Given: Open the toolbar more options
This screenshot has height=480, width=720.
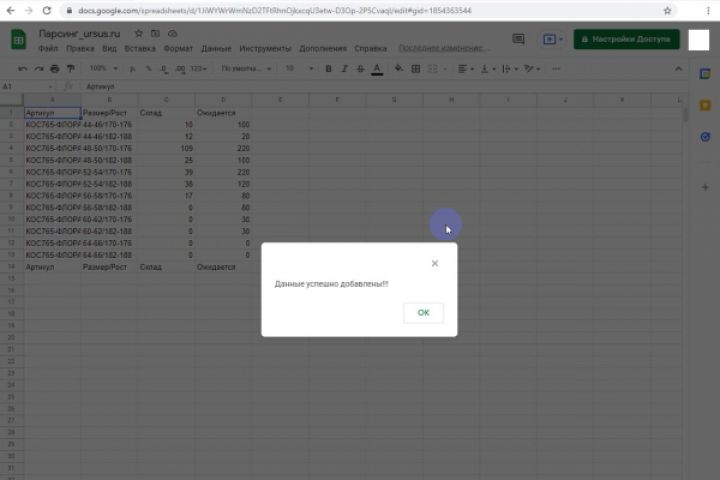Looking at the screenshot, I should pyautogui.click(x=556, y=69).
